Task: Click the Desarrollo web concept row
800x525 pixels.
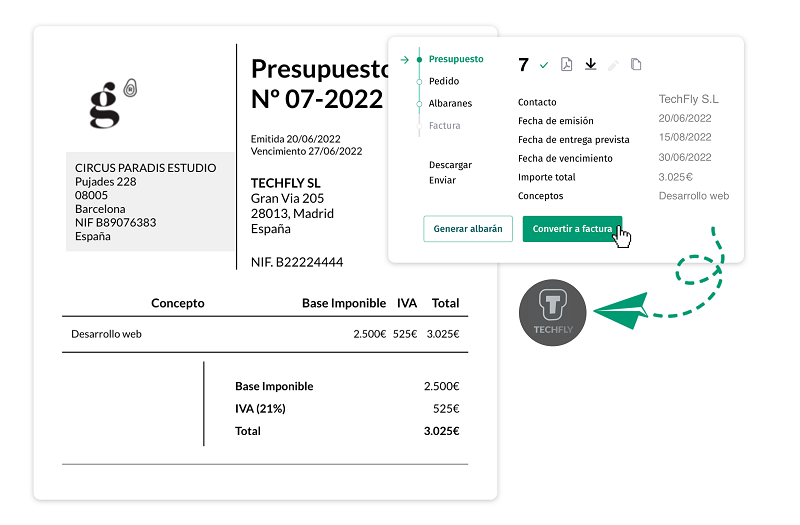Action: coord(265,334)
